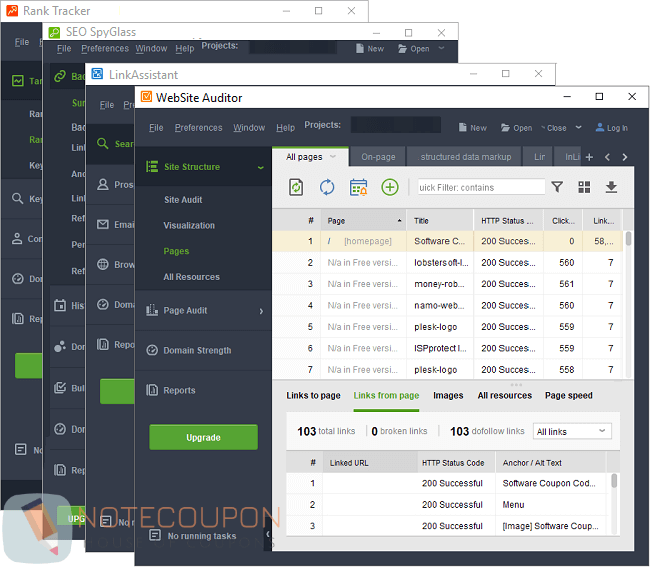Add a new workspace tab with plus icon
The image size is (650, 567).
(x=589, y=157)
